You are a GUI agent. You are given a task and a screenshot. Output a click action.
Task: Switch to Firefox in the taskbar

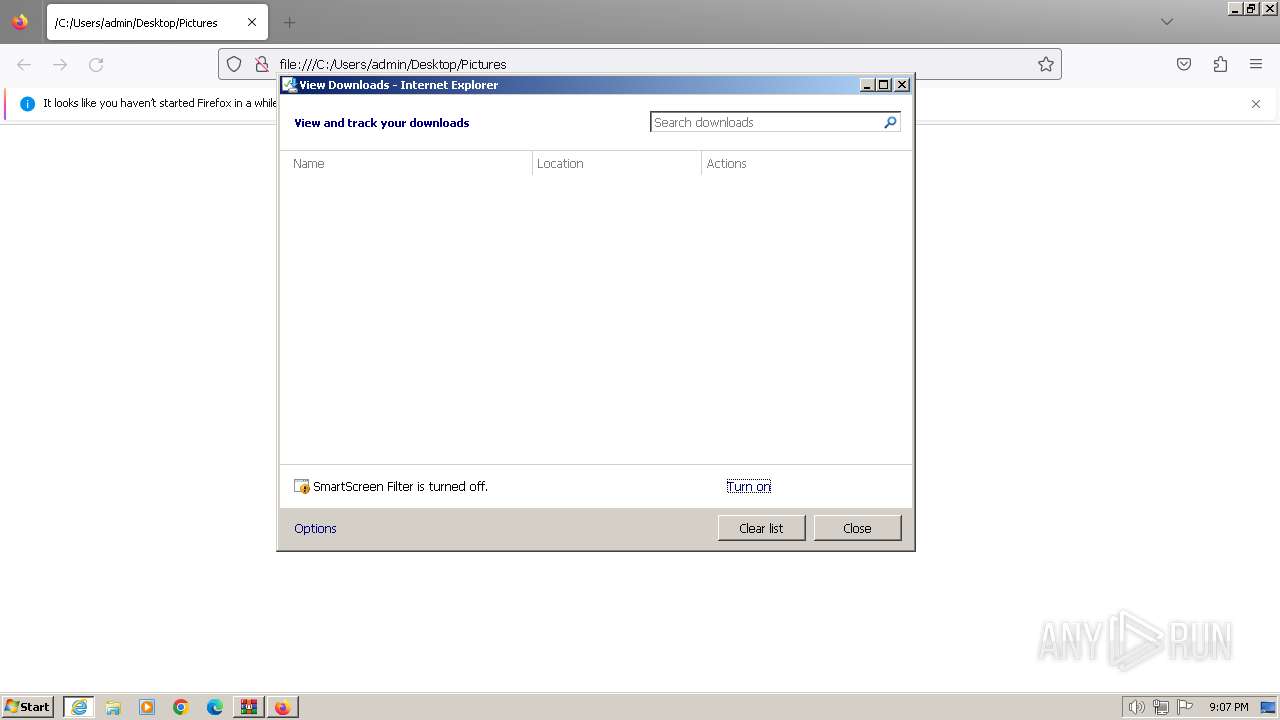point(282,707)
